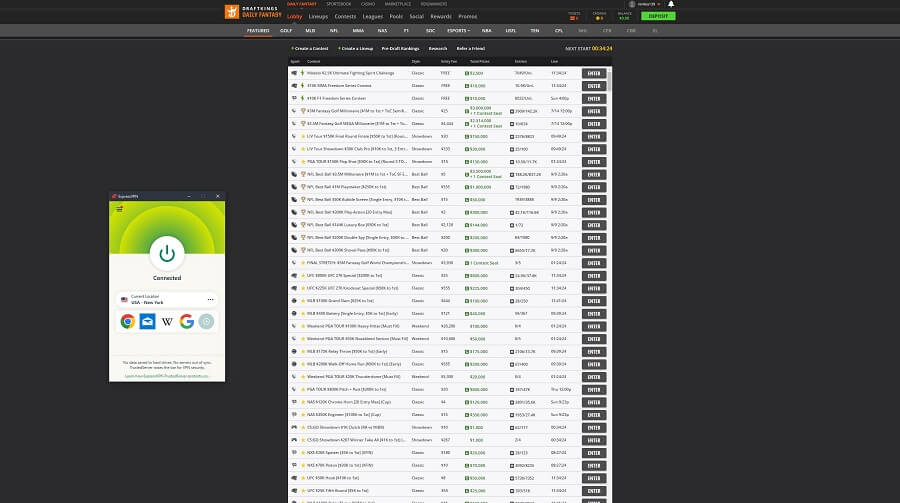Switch to the Lineups nav item
The image size is (900, 503).
point(318,17)
